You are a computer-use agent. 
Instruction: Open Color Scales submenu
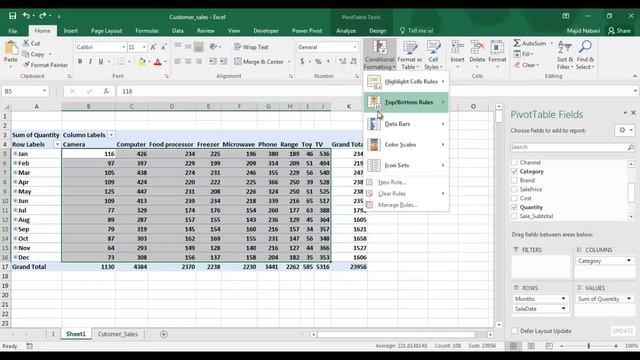coord(406,145)
